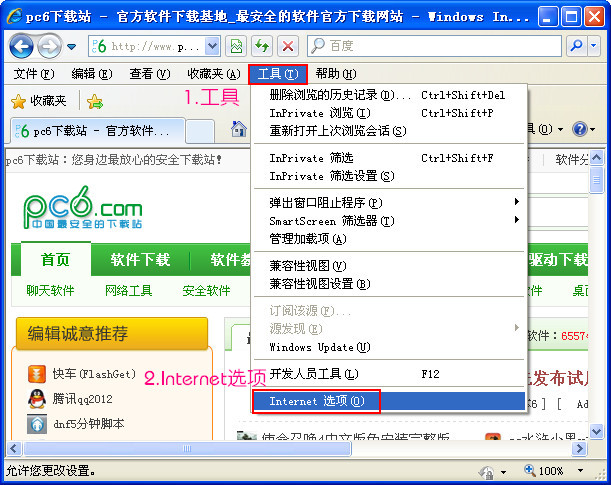Click the magnifier Search button
The width and height of the screenshot is (611, 485).
tap(577, 46)
